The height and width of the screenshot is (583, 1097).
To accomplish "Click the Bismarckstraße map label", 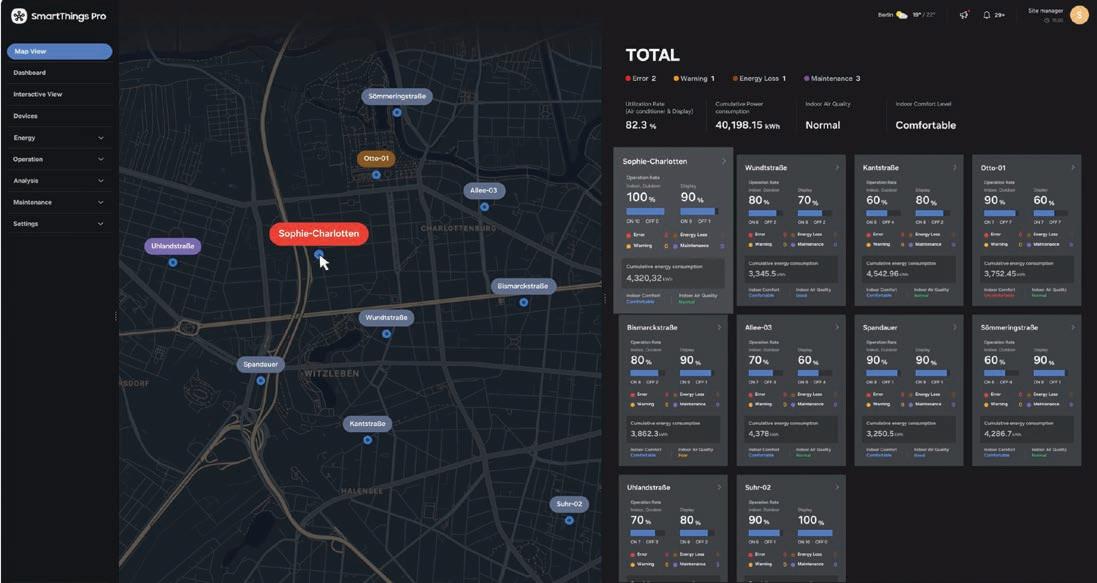I will 523,286.
